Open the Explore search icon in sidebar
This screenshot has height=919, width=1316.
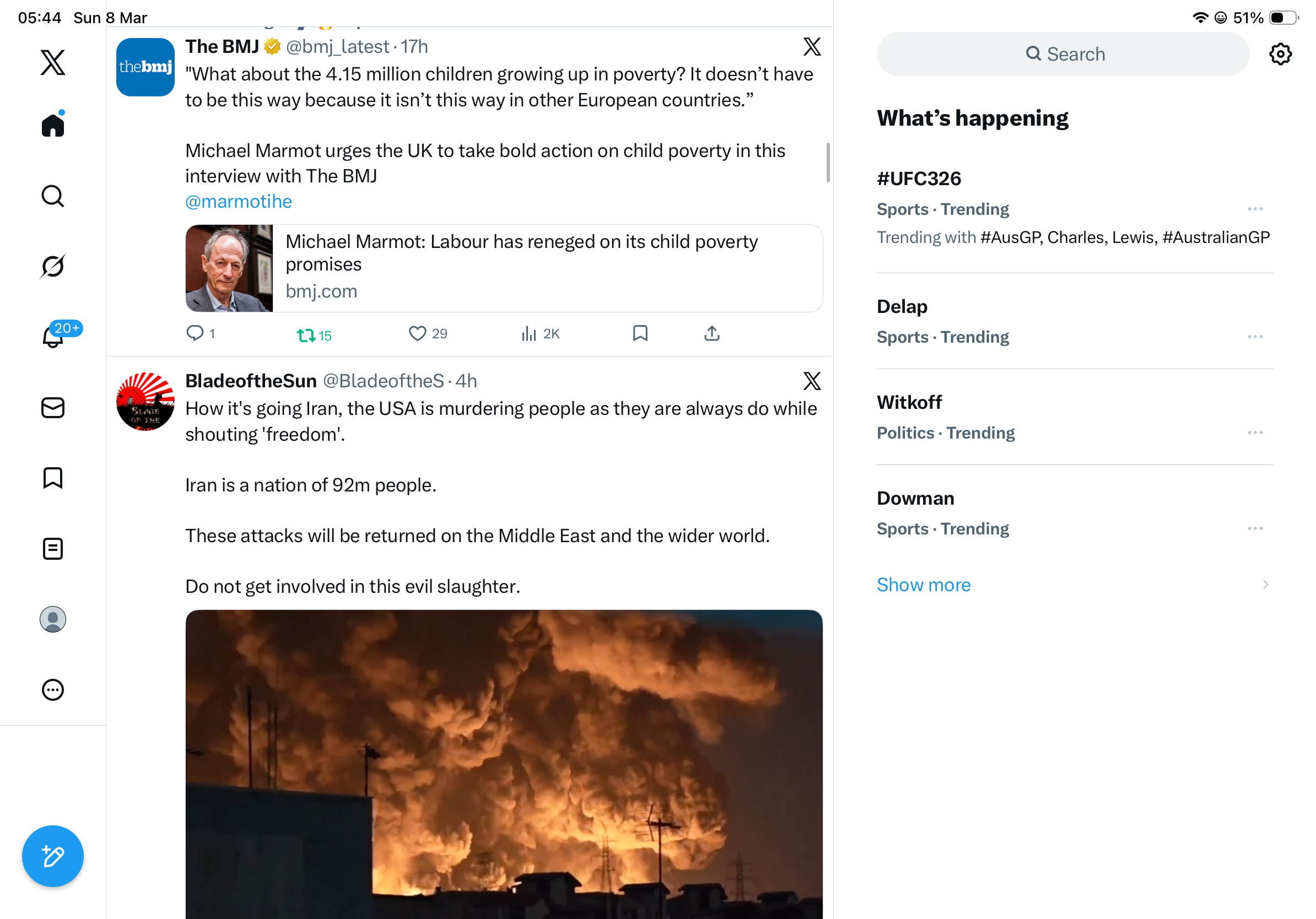[53, 196]
